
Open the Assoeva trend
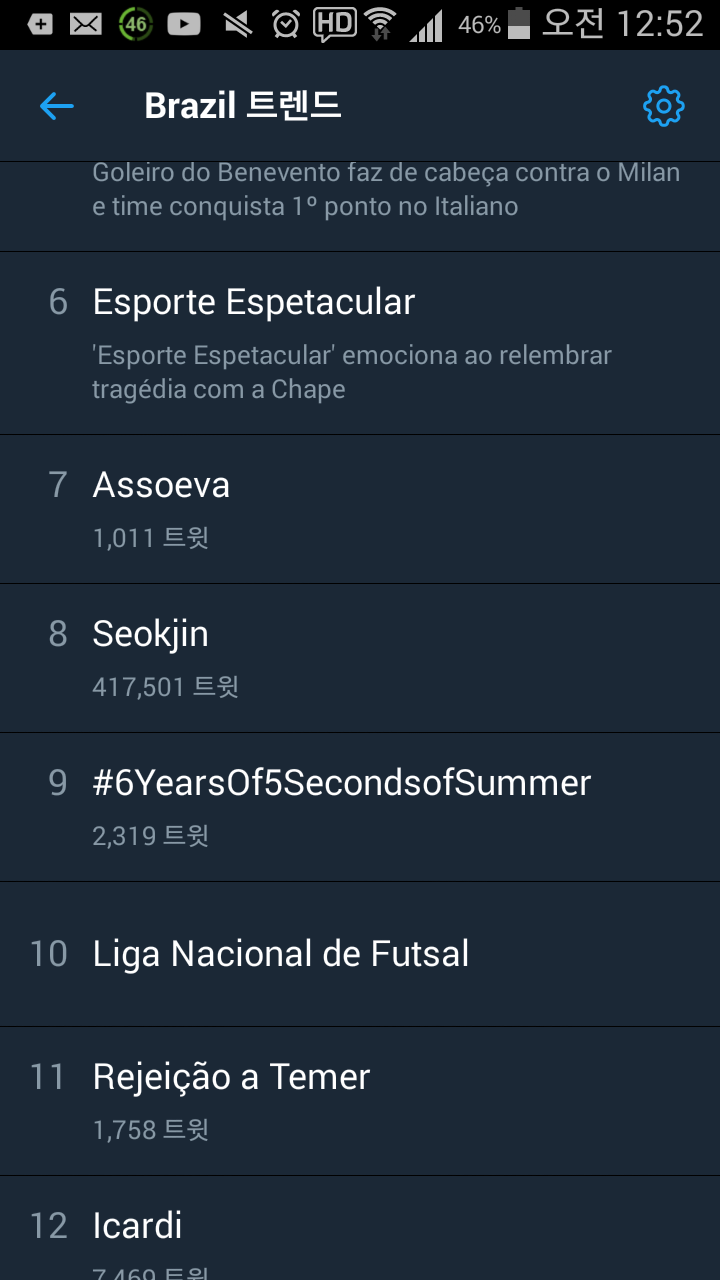click(x=161, y=485)
